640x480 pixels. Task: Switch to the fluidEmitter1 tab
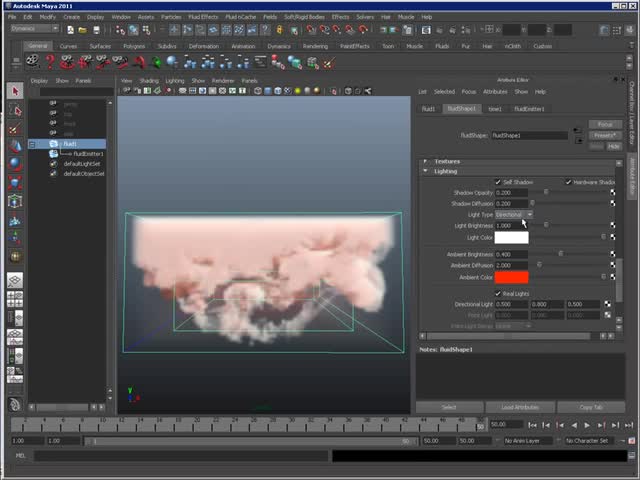[x=529, y=109]
